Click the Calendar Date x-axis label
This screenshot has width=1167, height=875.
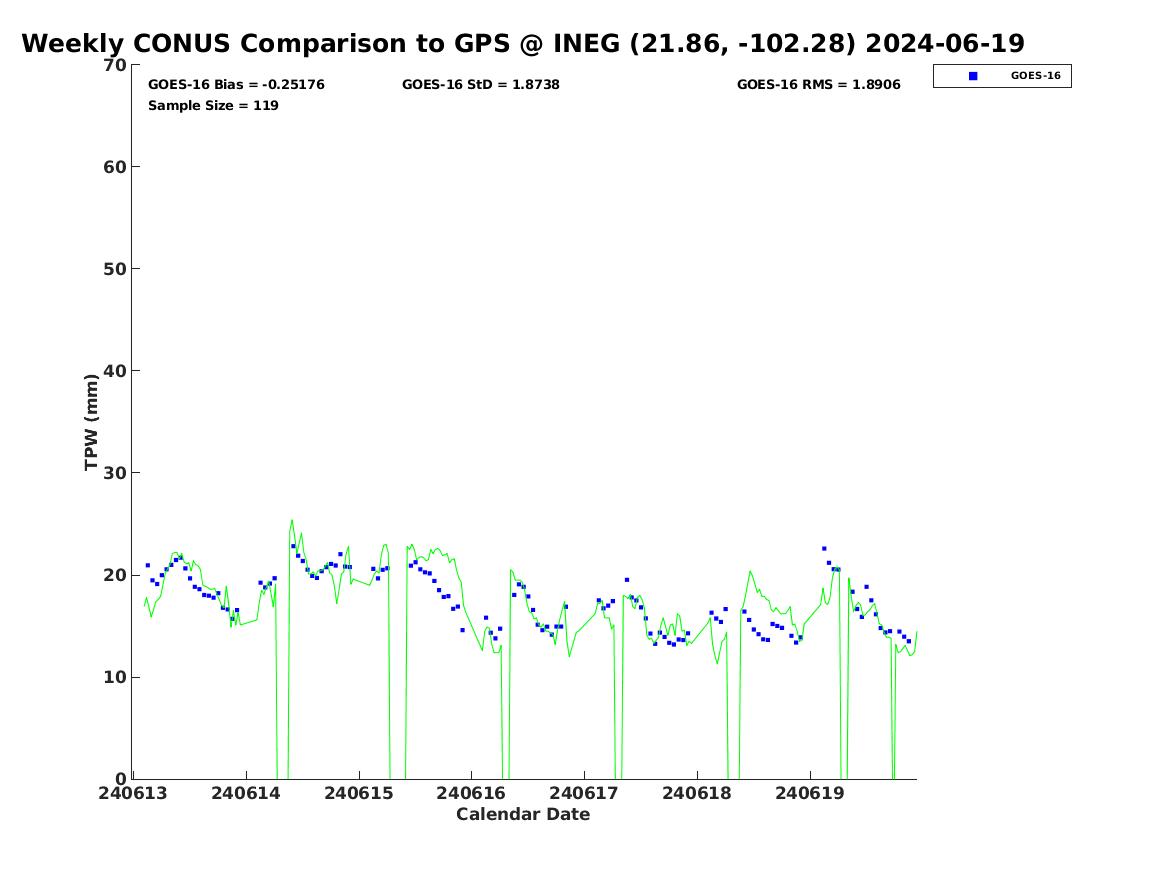(522, 814)
